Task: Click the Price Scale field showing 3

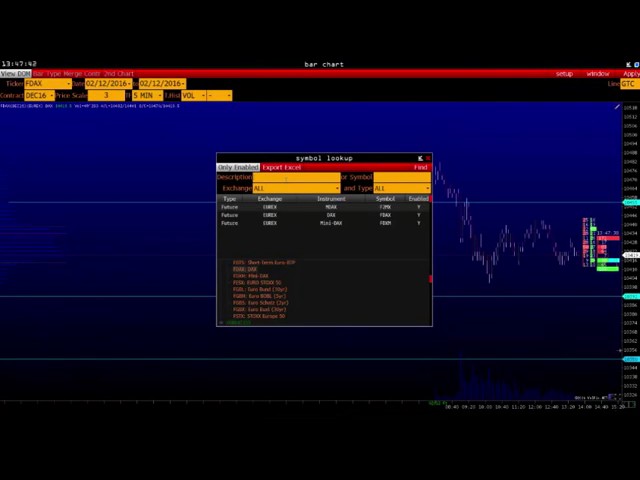Action: (x=106, y=96)
